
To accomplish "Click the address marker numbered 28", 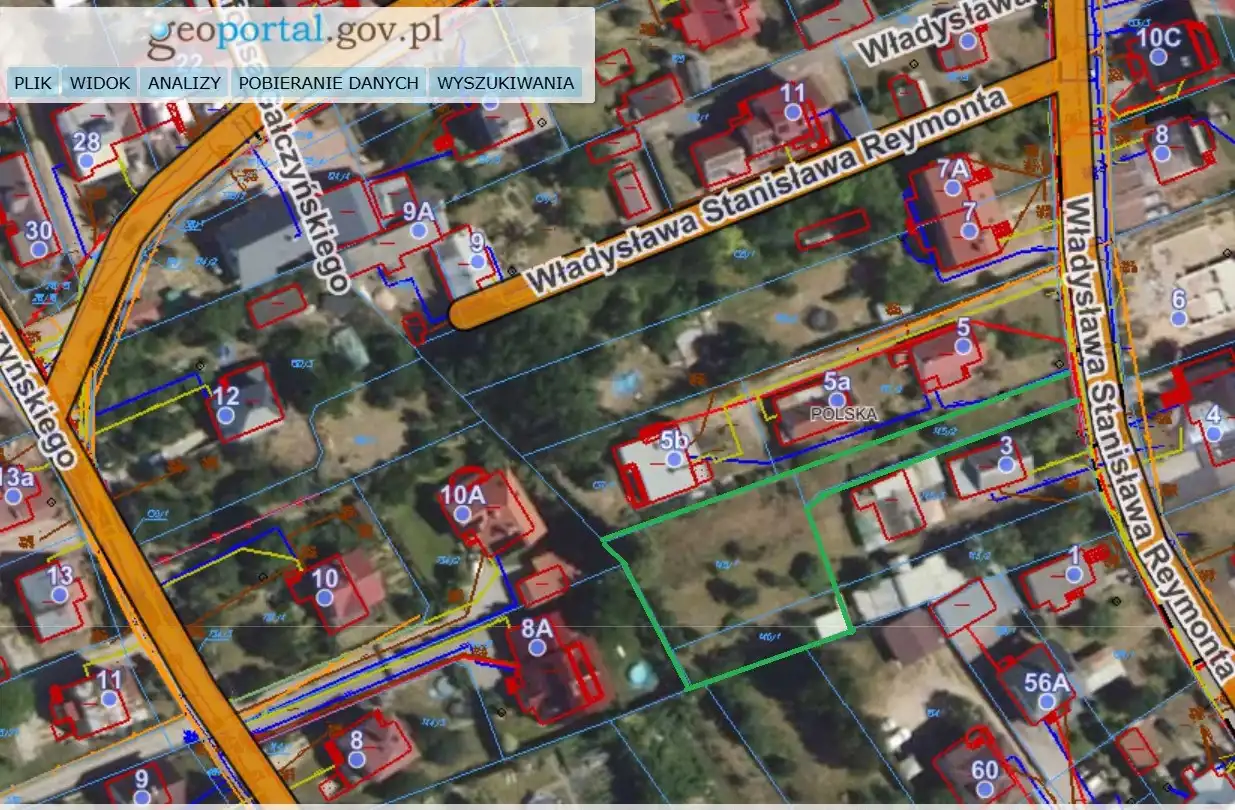I will 86,160.
